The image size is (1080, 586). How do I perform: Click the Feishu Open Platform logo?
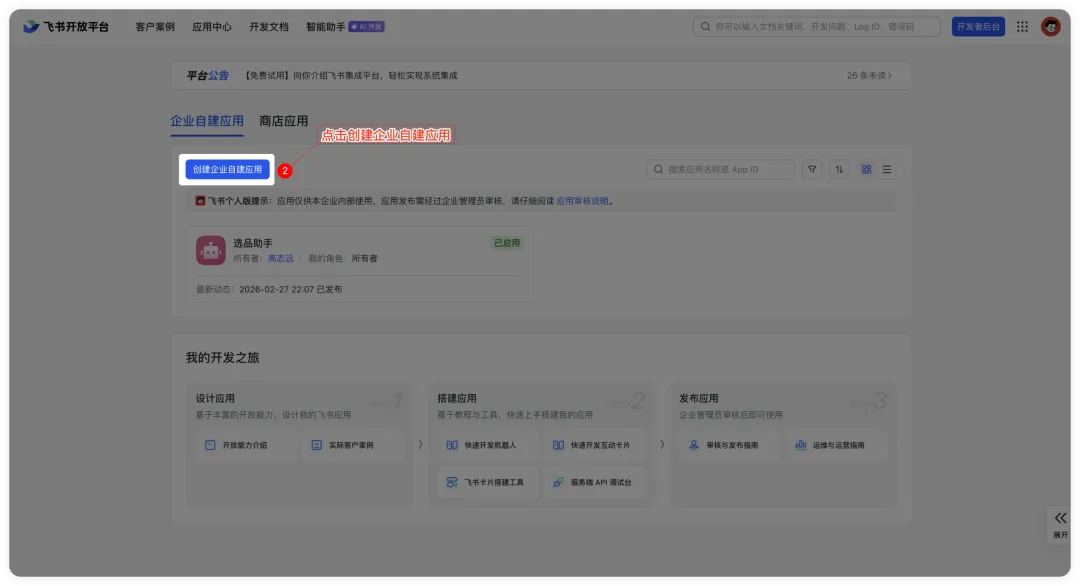click(x=66, y=27)
